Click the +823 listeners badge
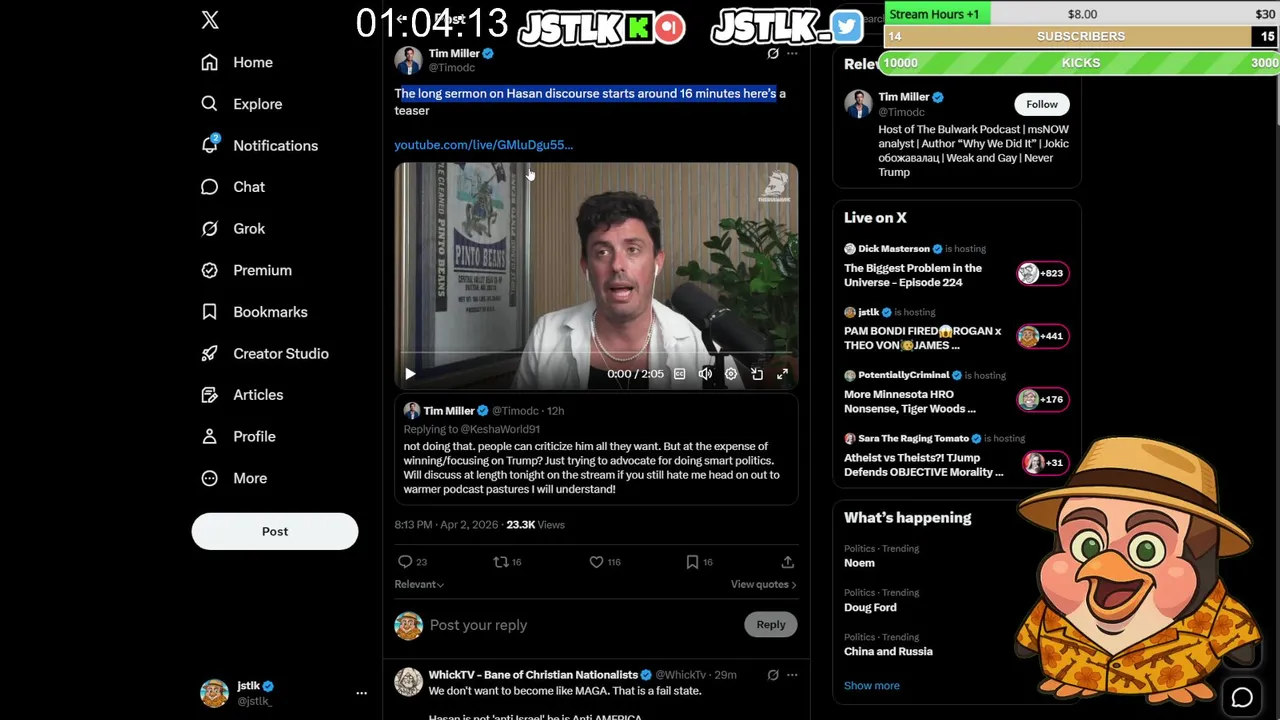 (1042, 273)
